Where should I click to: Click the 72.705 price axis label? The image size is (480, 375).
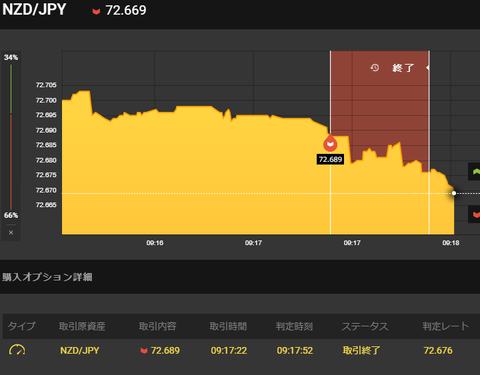46,85
